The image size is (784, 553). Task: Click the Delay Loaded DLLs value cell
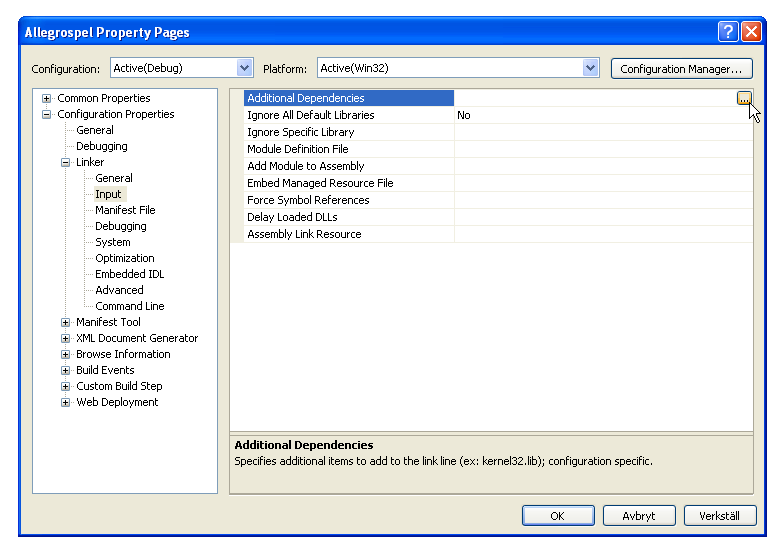coord(604,217)
